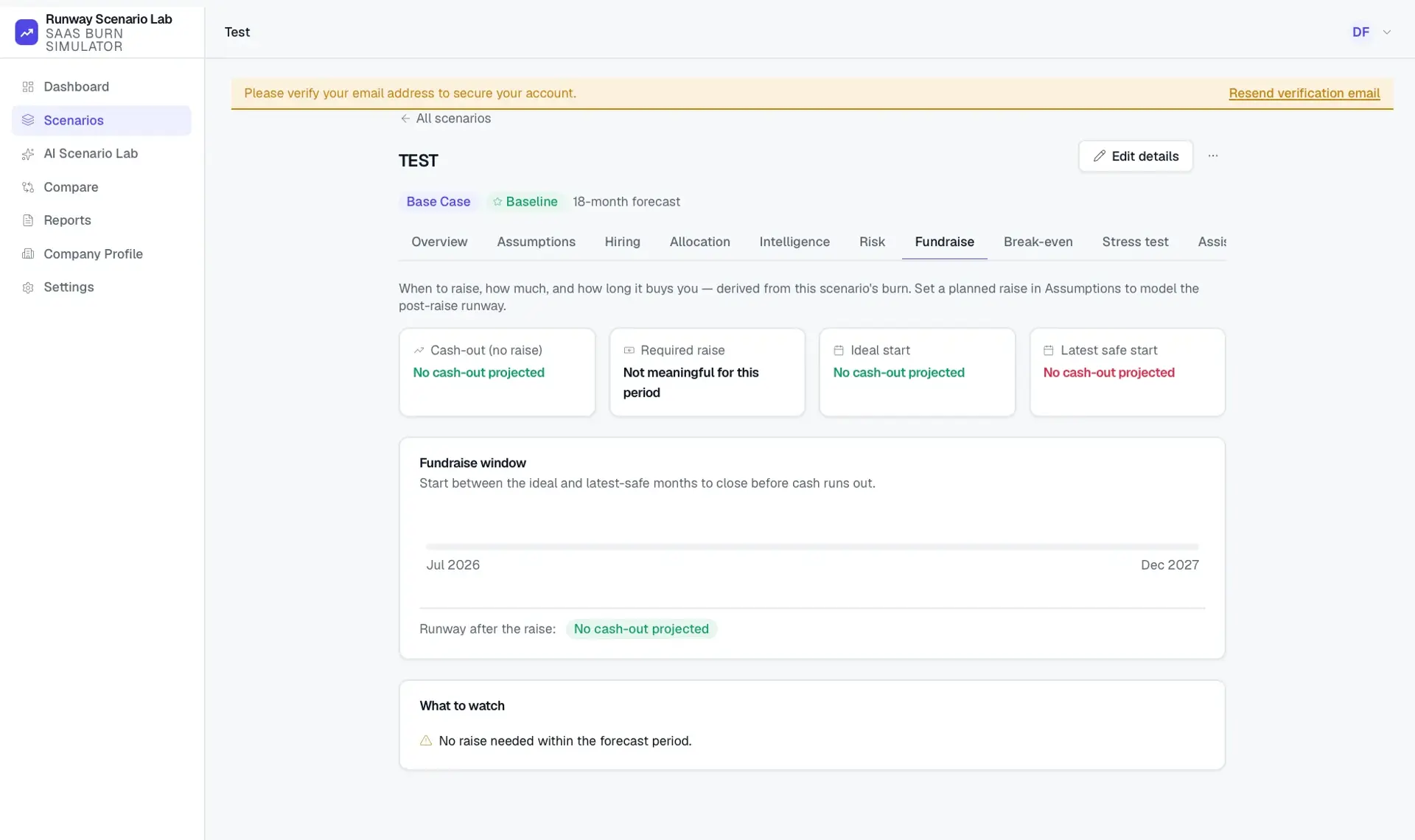This screenshot has width=1415, height=840.
Task: Click the Fundraise window heading
Action: point(472,463)
